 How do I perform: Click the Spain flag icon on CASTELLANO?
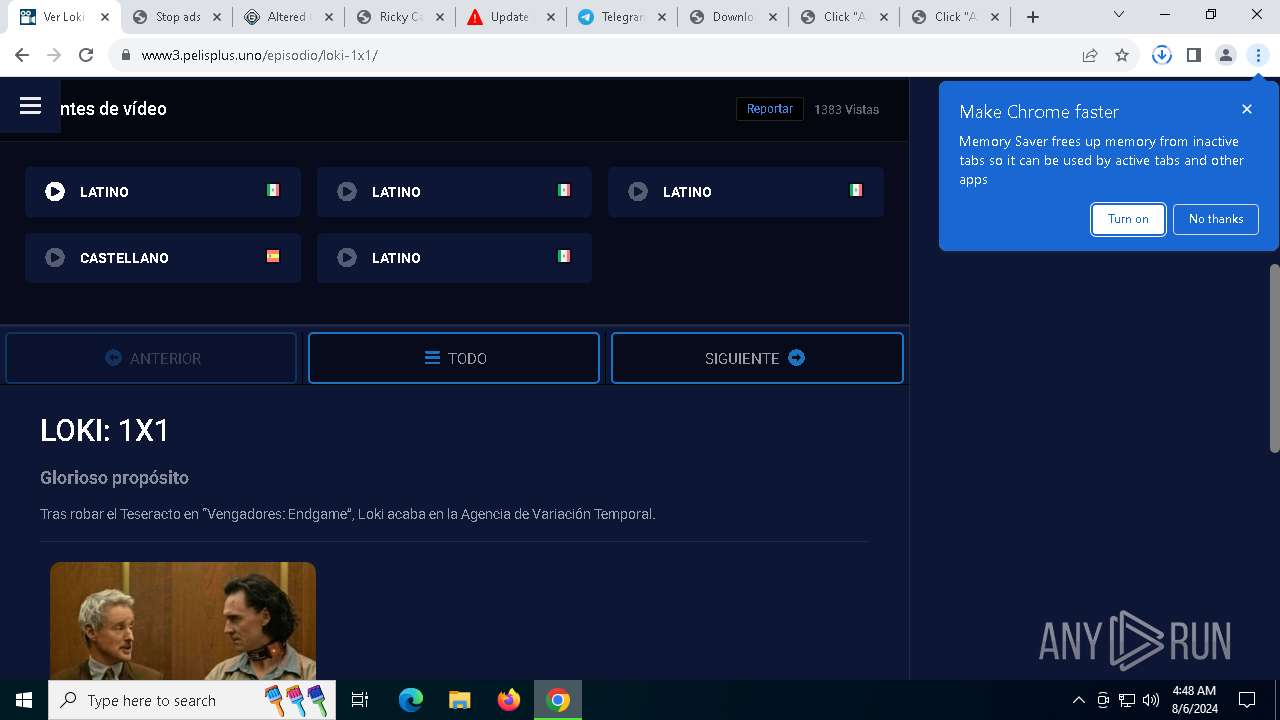273,256
